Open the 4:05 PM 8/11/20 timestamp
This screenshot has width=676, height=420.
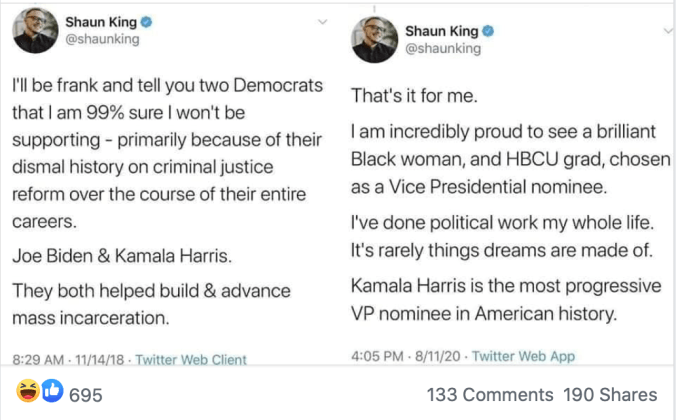pyautogui.click(x=406, y=356)
